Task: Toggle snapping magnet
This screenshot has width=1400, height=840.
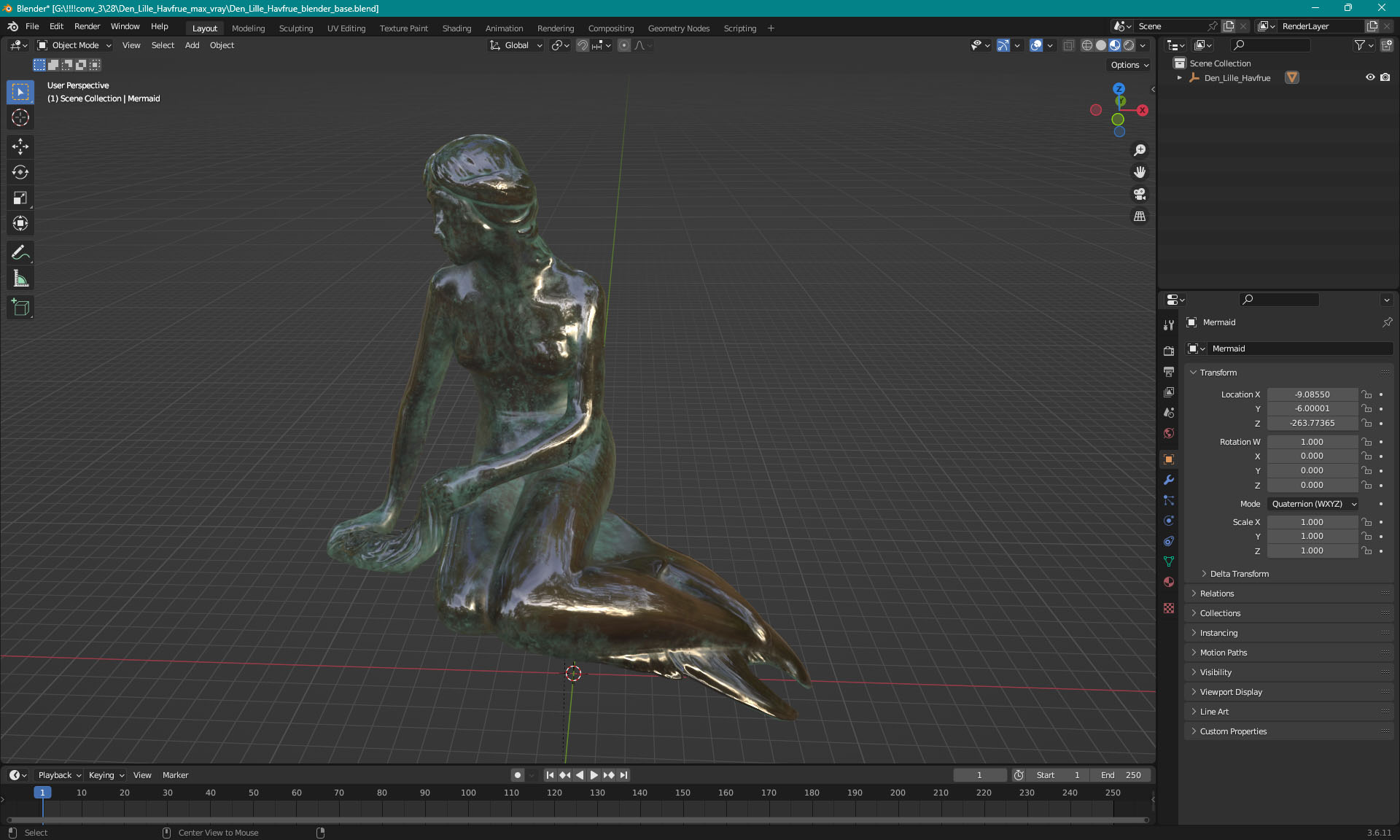Action: click(x=582, y=45)
